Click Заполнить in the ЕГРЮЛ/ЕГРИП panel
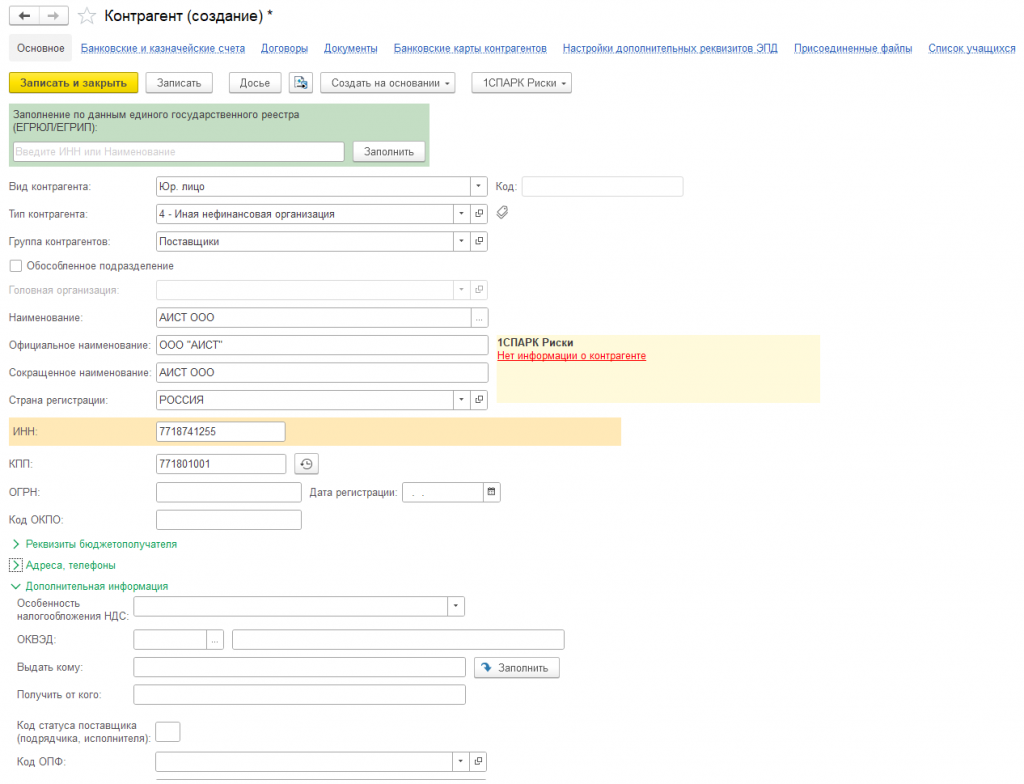The width and height of the screenshot is (1024, 784). coord(389,152)
